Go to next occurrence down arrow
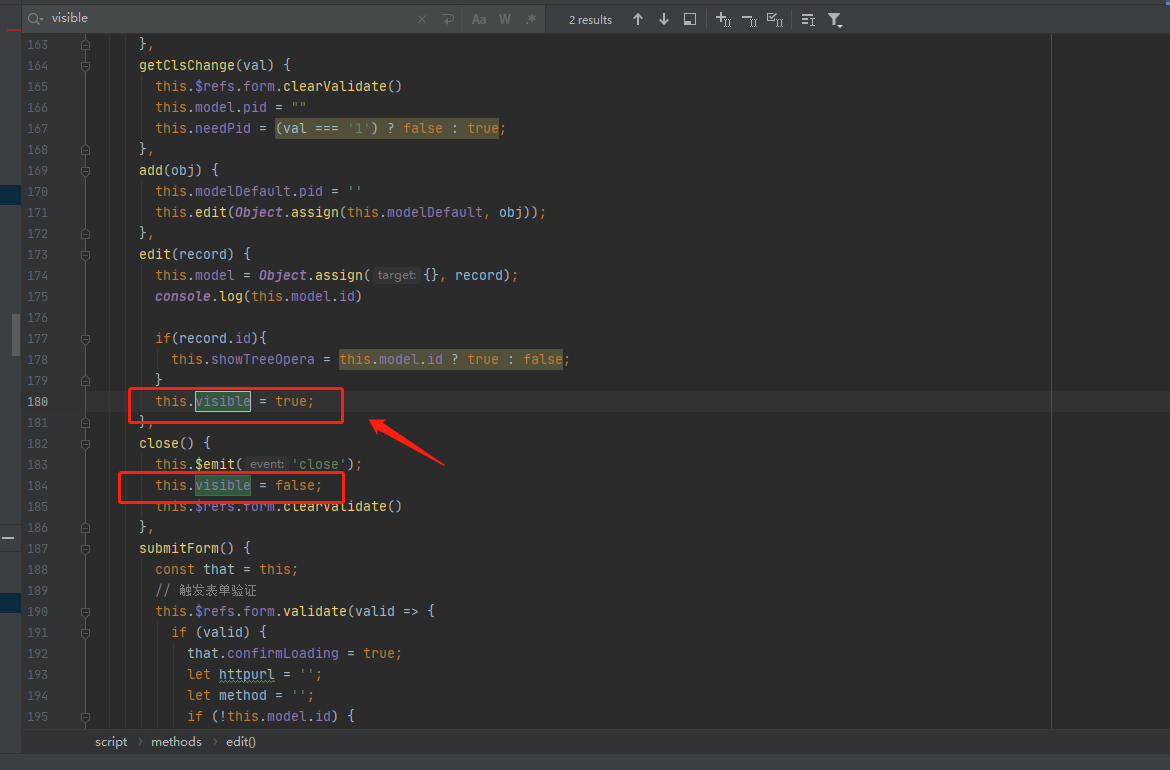Viewport: 1170px width, 770px height. pyautogui.click(x=663, y=19)
